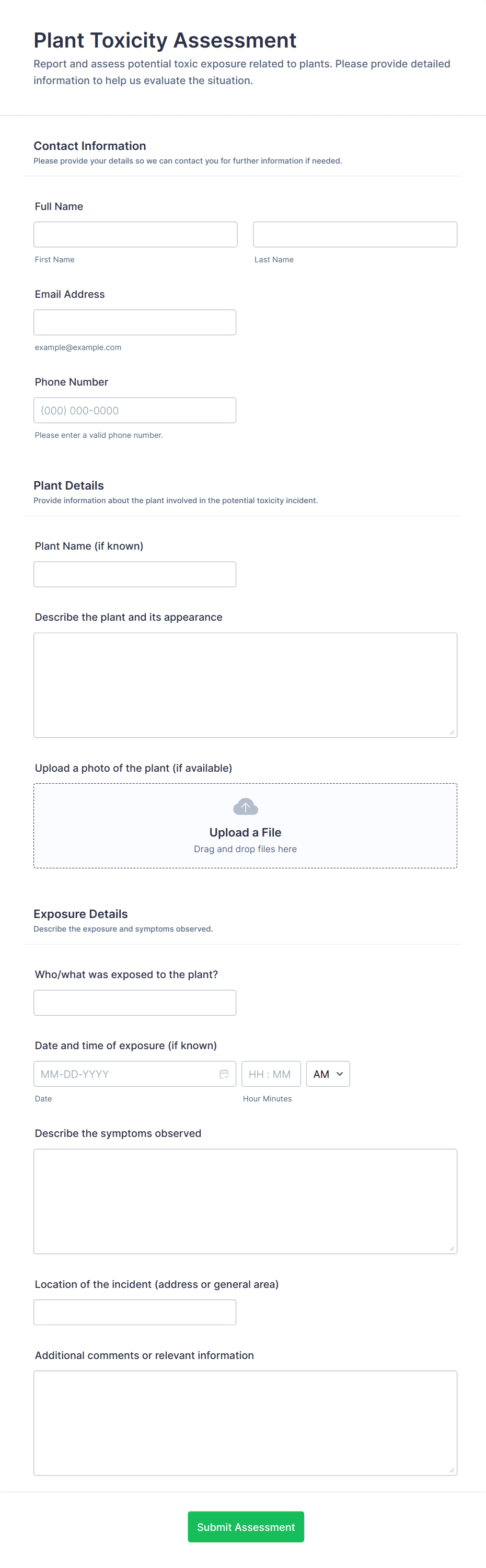The image size is (486, 1568).
Task: Click the symptoms textarea resize handle
Action: point(452,1248)
